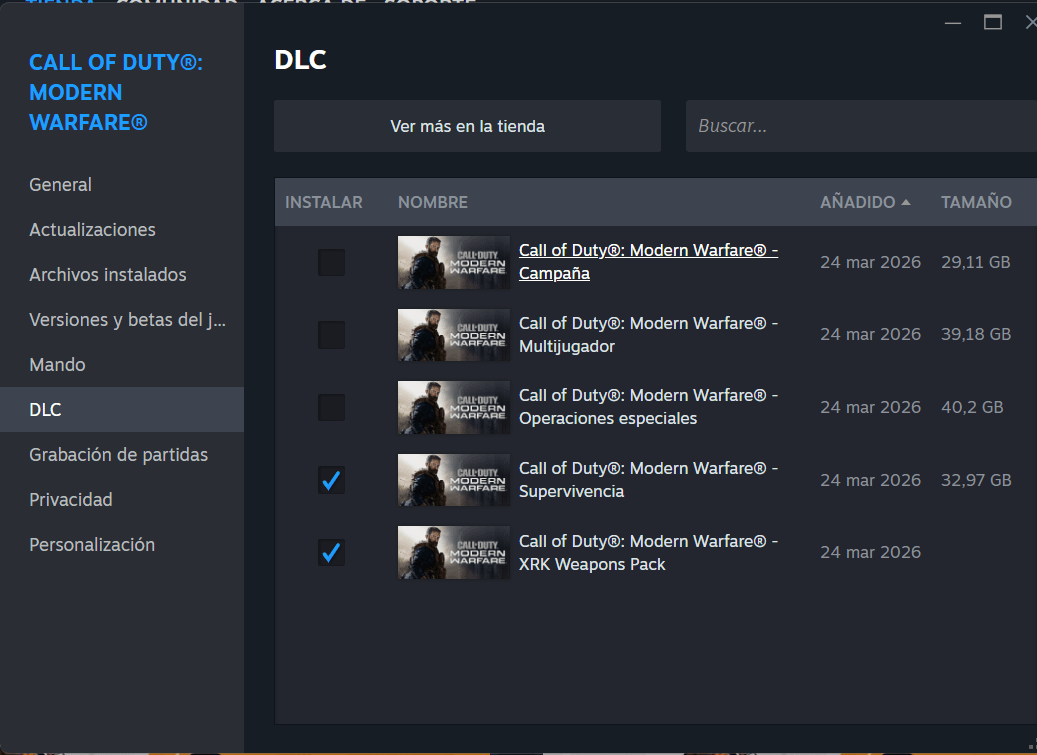Select the Operaciones especiales thumbnail
Screen dimensions: 1037x755
[453, 408]
